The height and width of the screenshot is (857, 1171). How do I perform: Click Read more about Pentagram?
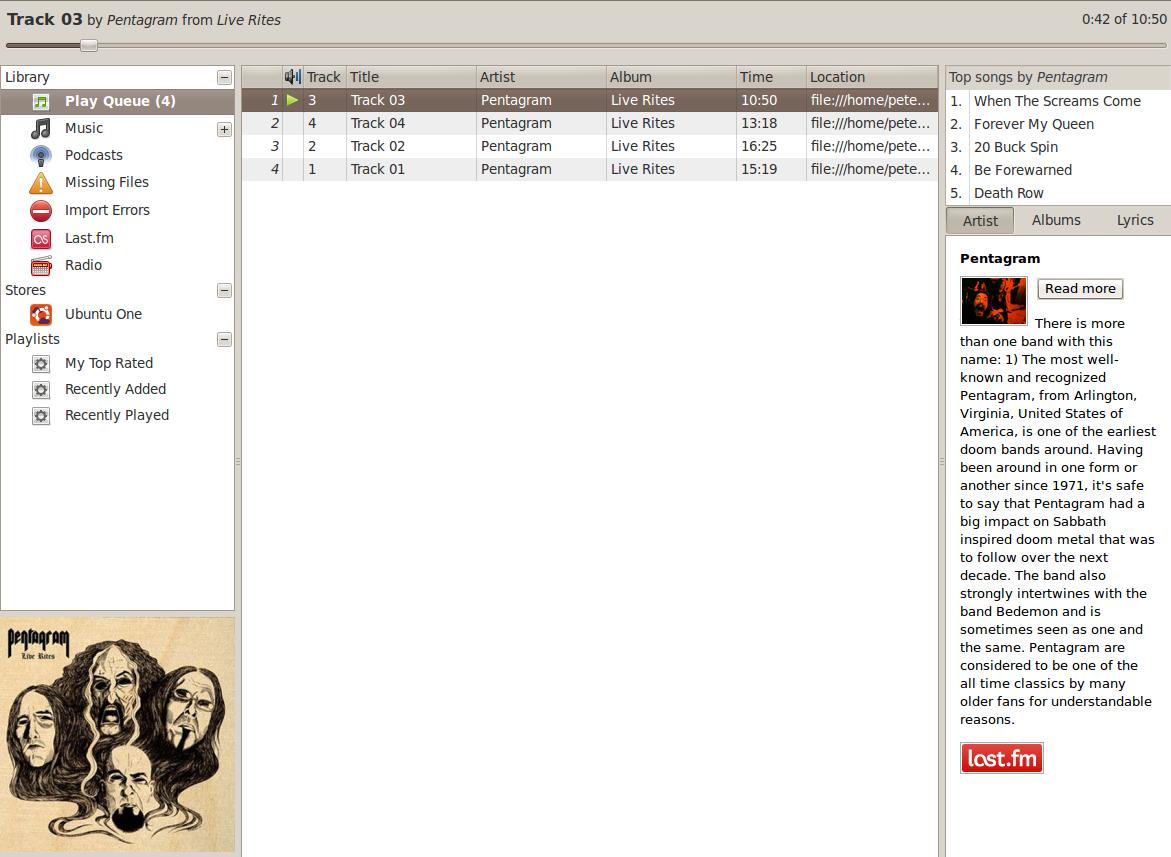[x=1080, y=289]
